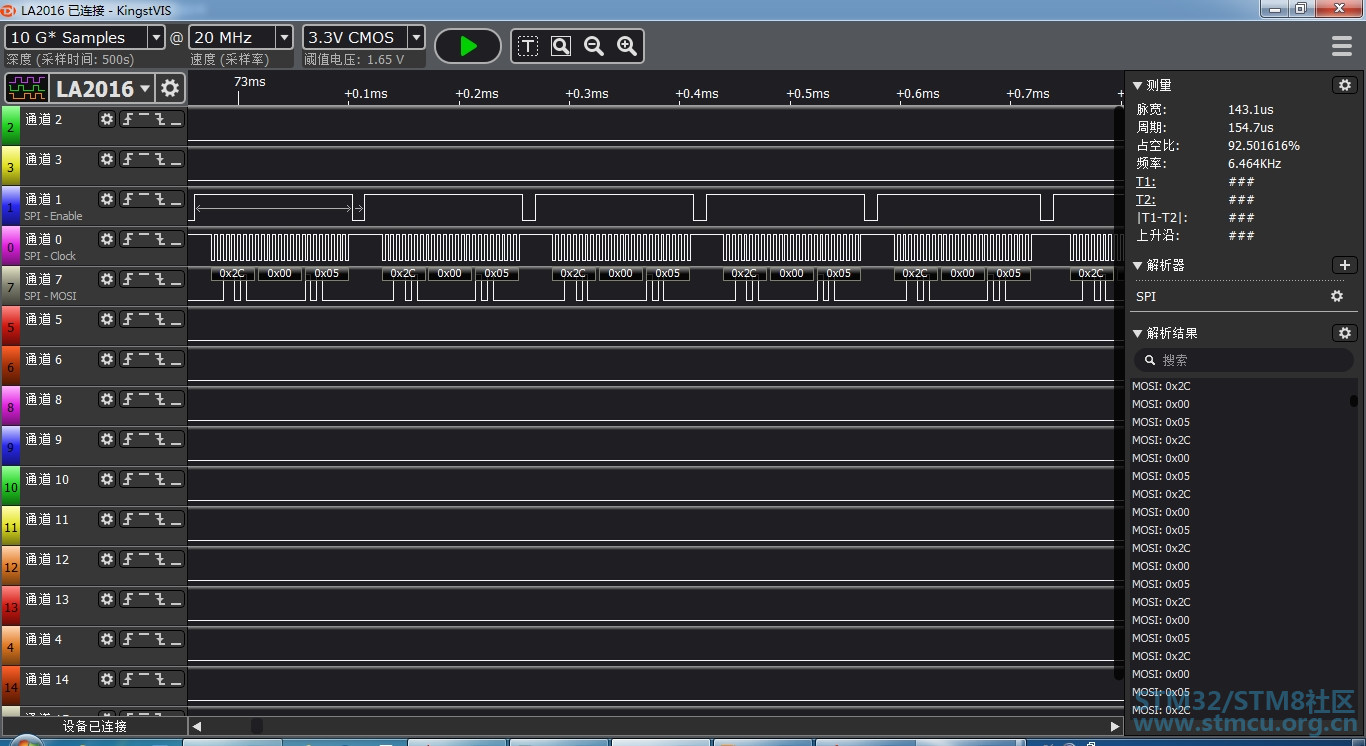
Task: Open settings gear for 通道 7 SPI MOSI
Action: click(x=107, y=279)
